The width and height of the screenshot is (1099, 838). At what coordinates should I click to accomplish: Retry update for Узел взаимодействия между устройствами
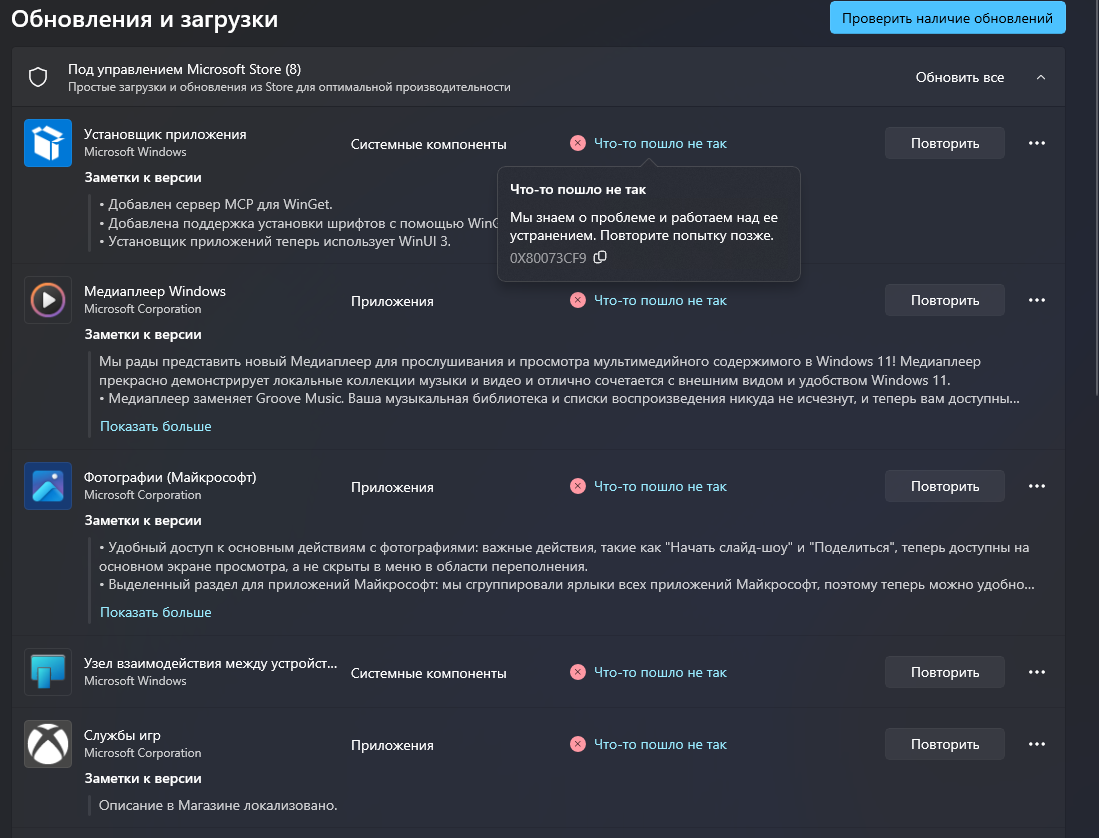[x=945, y=672]
